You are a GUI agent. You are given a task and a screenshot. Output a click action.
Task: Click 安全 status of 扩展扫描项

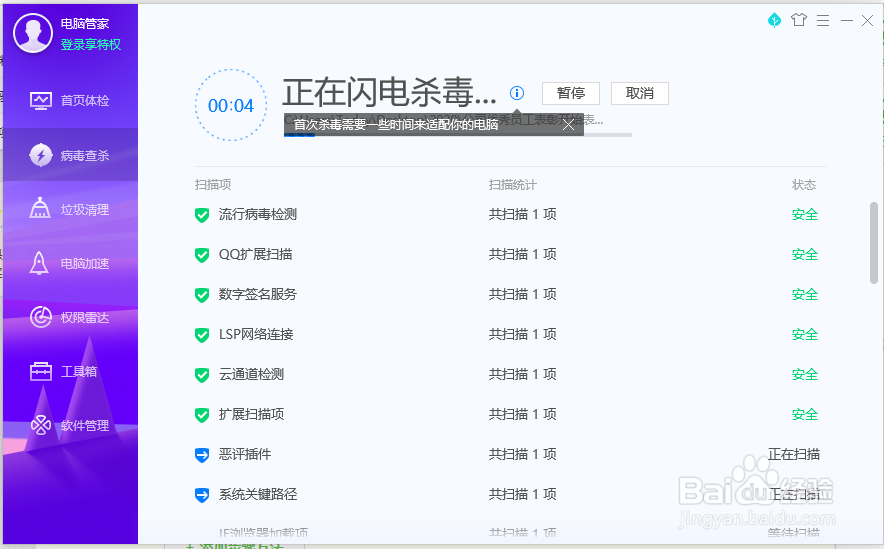[805, 414]
